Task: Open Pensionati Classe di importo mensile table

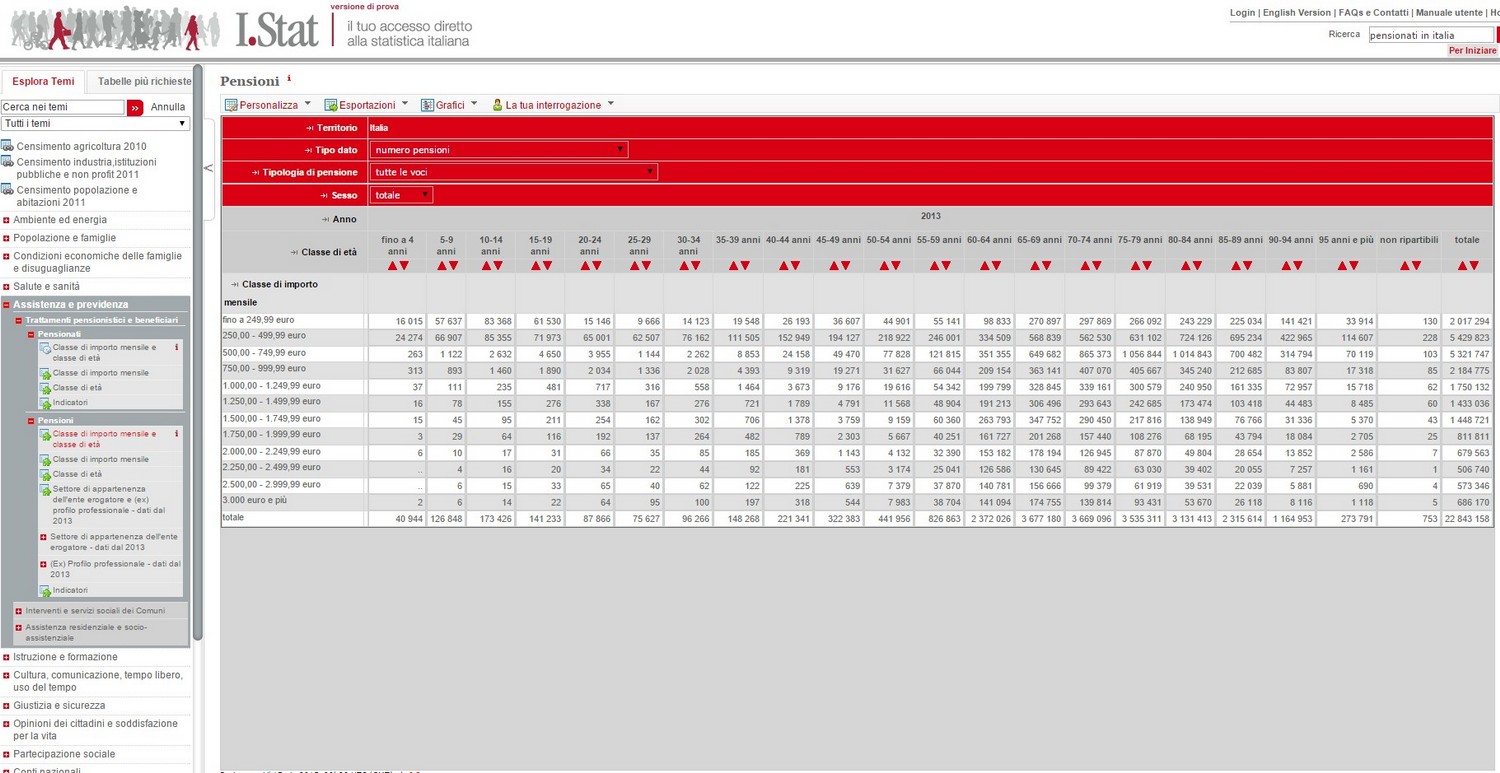Action: click(100, 373)
